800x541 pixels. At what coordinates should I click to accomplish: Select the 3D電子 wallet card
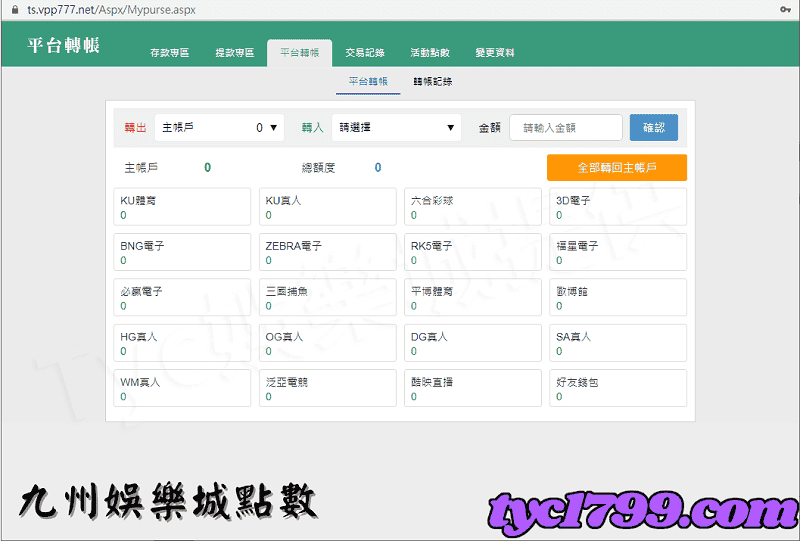pyautogui.click(x=618, y=207)
